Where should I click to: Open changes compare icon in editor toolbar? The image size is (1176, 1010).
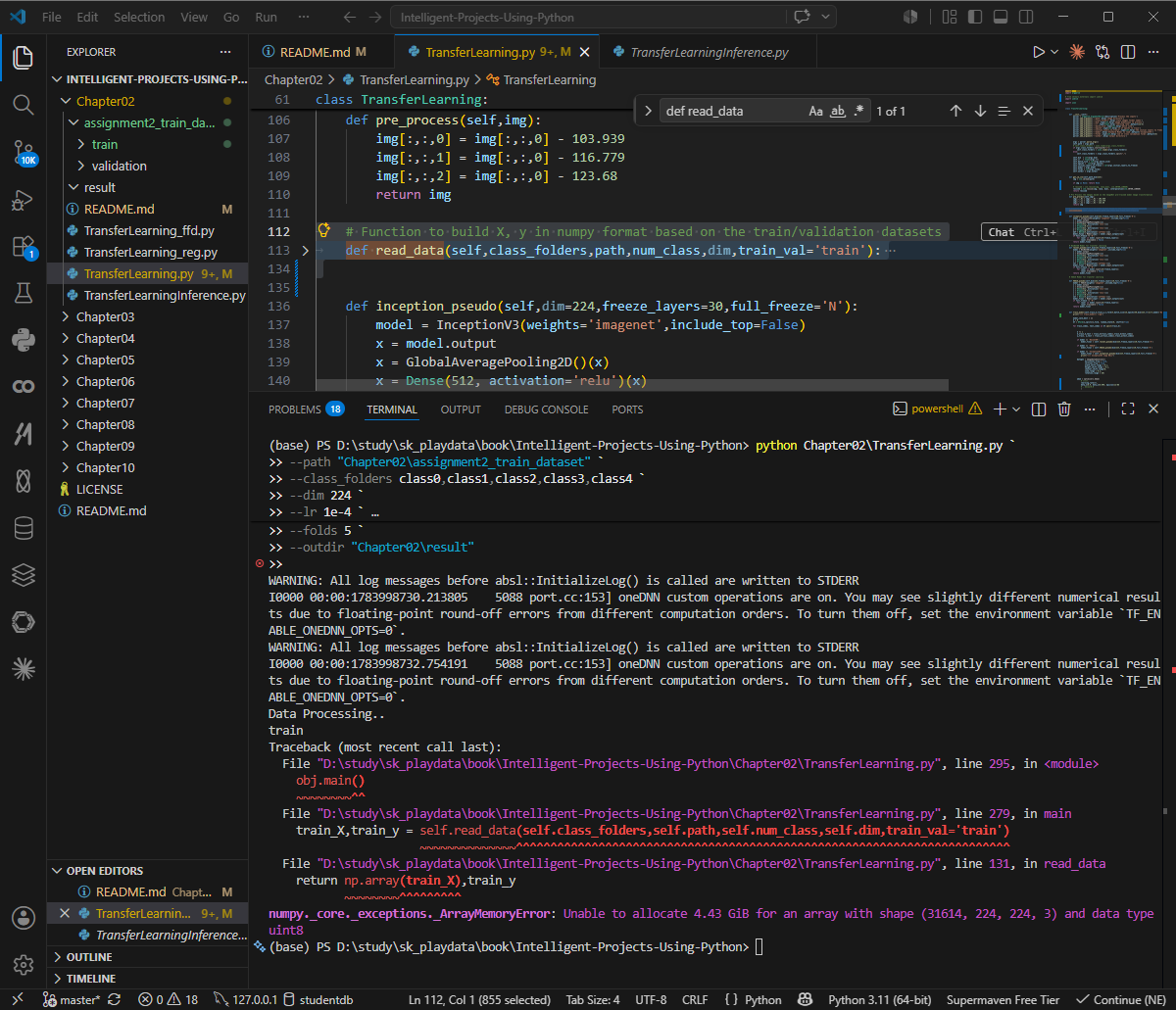tap(1103, 52)
